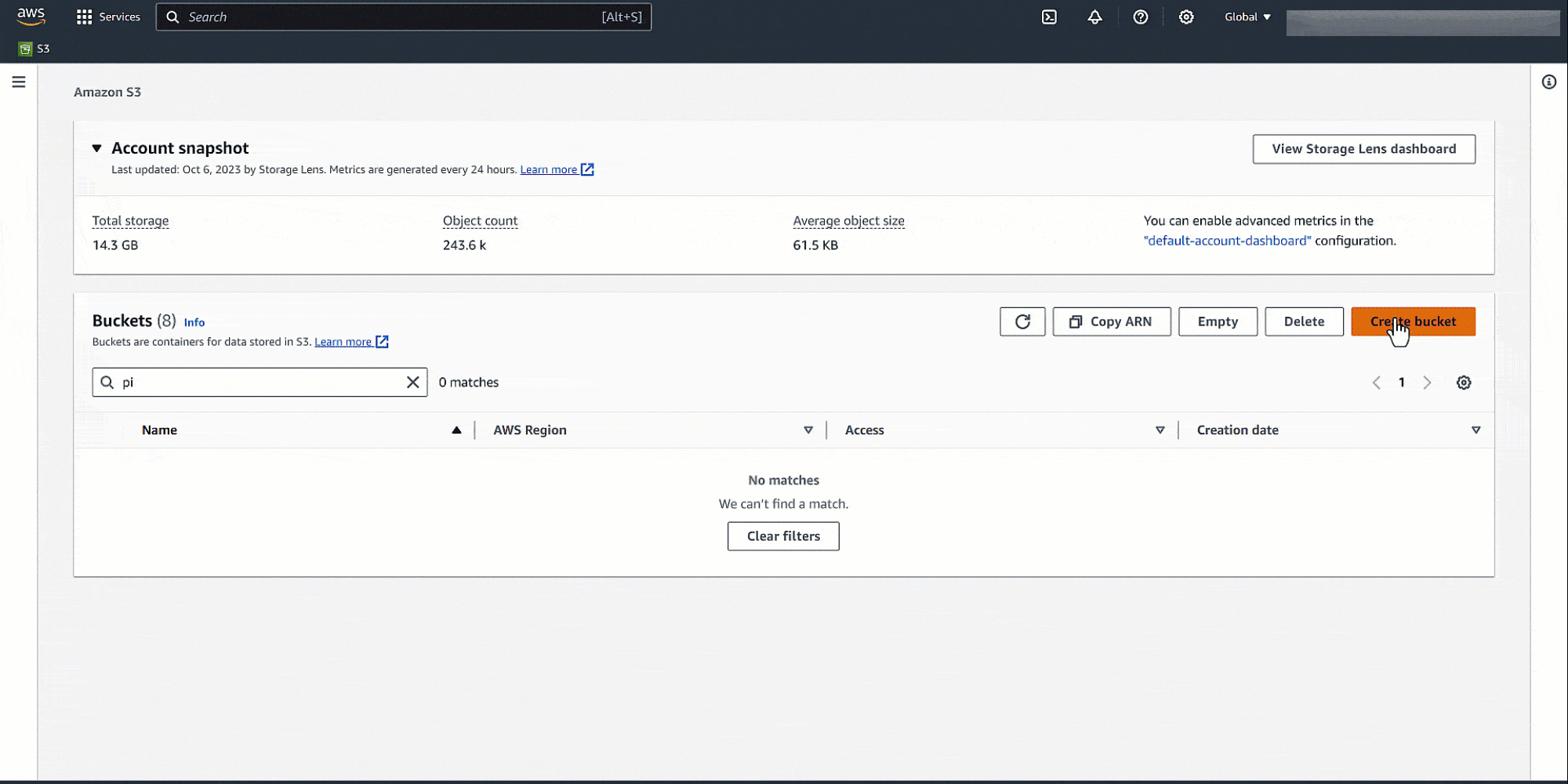The image size is (1568, 784).
Task: Click the top Search bar field
Action: (x=403, y=16)
